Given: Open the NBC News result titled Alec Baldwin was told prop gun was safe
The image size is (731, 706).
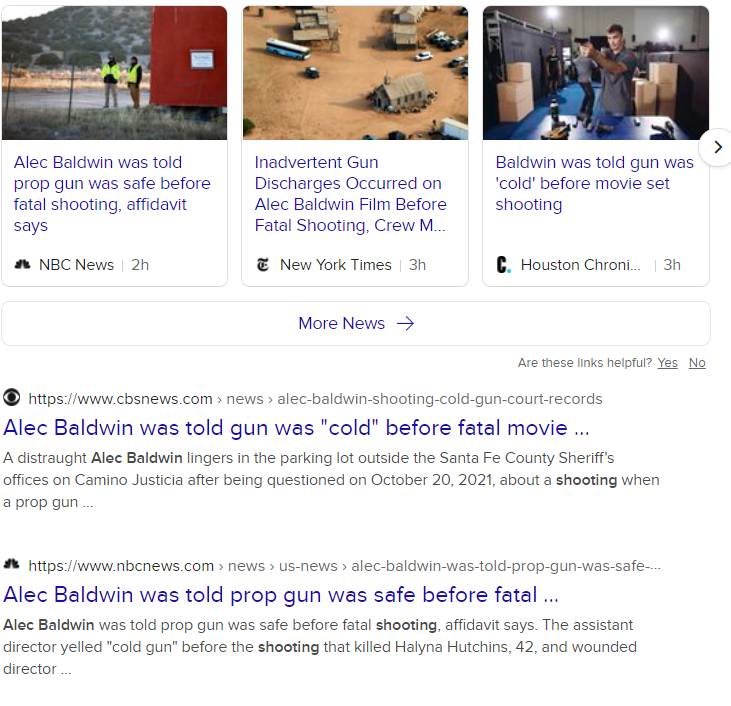Looking at the screenshot, I should (x=281, y=595).
